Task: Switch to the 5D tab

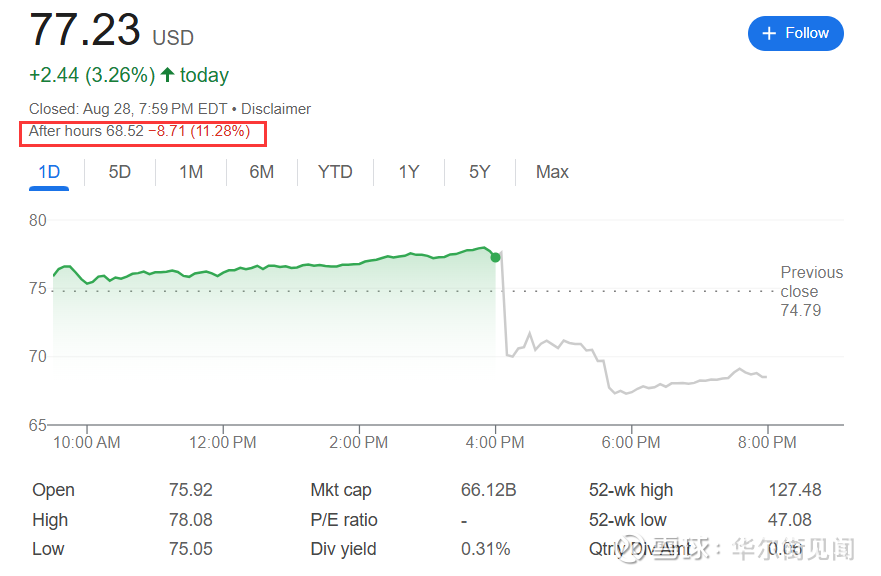Action: coord(120,172)
